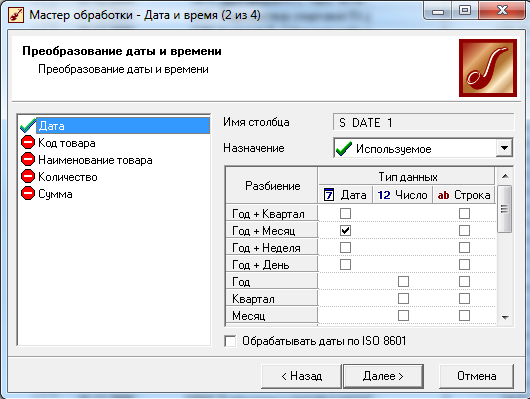Click calendar icon in Дата column header

(329, 195)
